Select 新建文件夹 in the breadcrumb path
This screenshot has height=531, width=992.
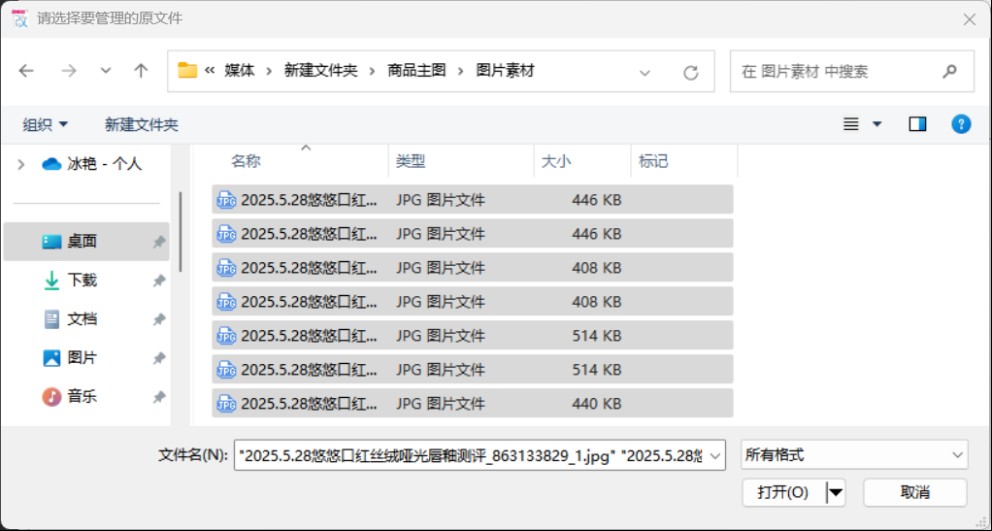click(x=321, y=70)
